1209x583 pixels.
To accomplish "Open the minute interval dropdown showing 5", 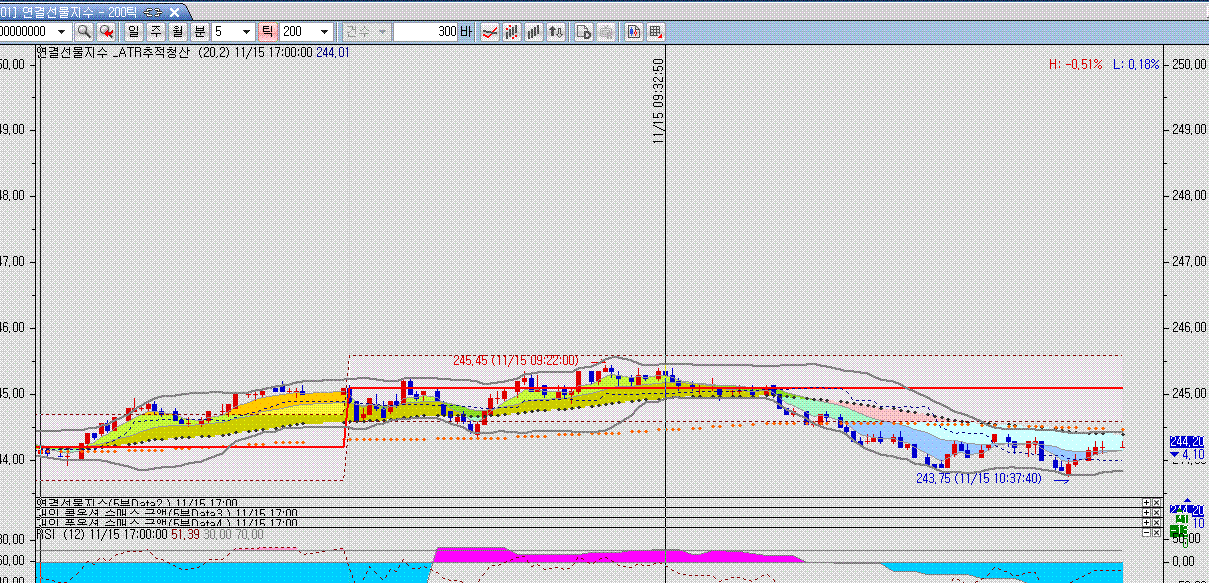I will click(x=247, y=32).
